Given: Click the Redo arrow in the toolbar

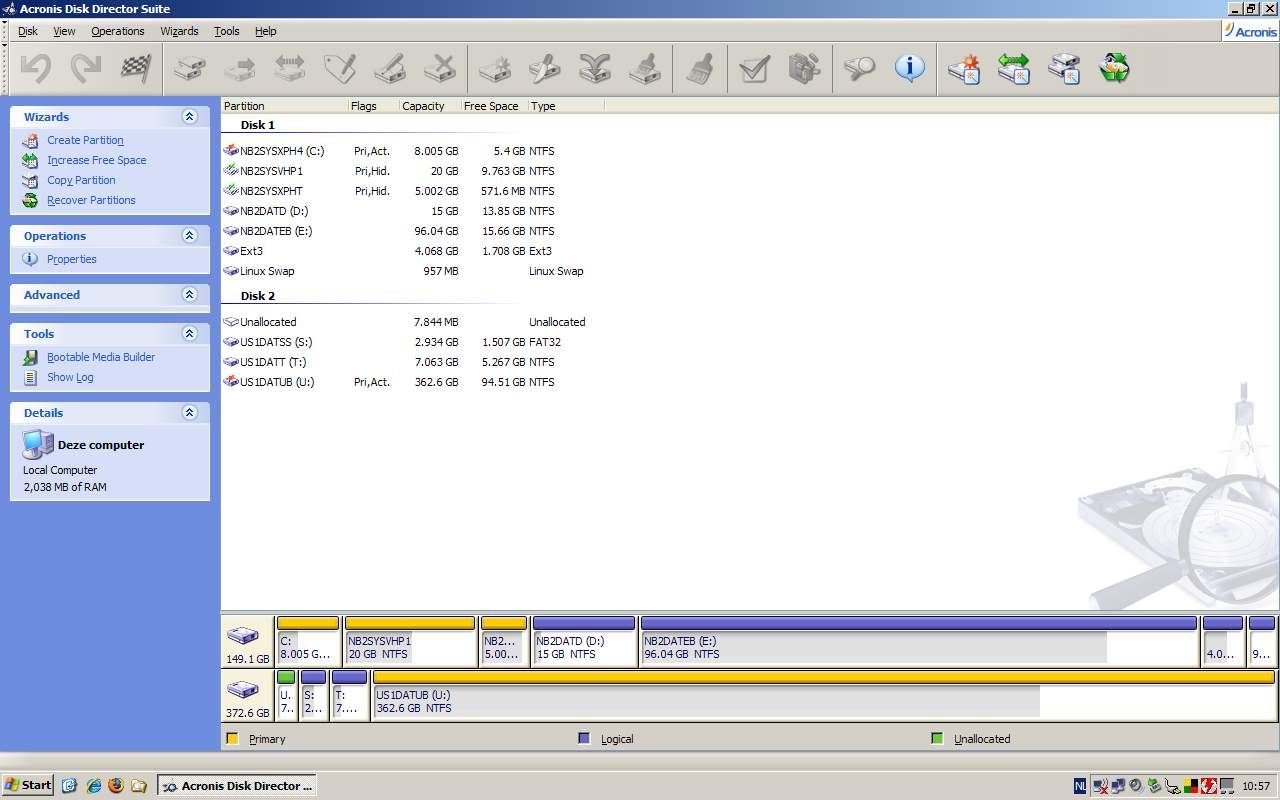Looking at the screenshot, I should pos(86,68).
